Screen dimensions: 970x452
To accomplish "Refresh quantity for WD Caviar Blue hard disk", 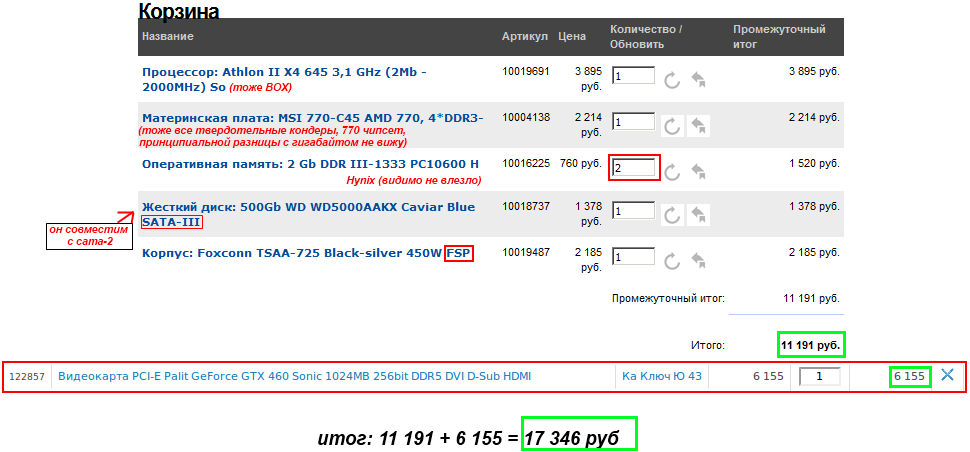I will point(672,215).
